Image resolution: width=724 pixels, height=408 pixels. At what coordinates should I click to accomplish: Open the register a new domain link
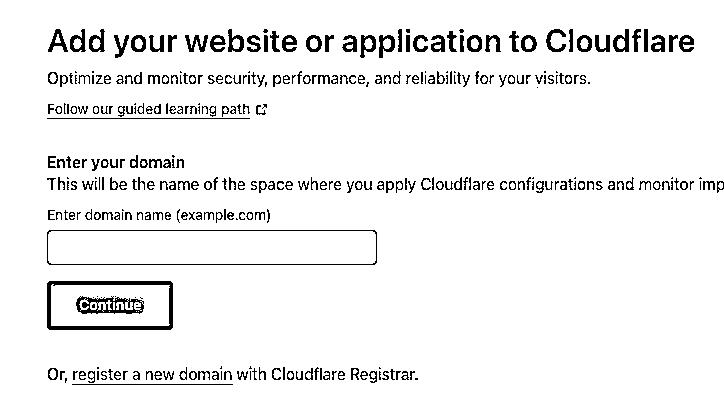[152, 374]
